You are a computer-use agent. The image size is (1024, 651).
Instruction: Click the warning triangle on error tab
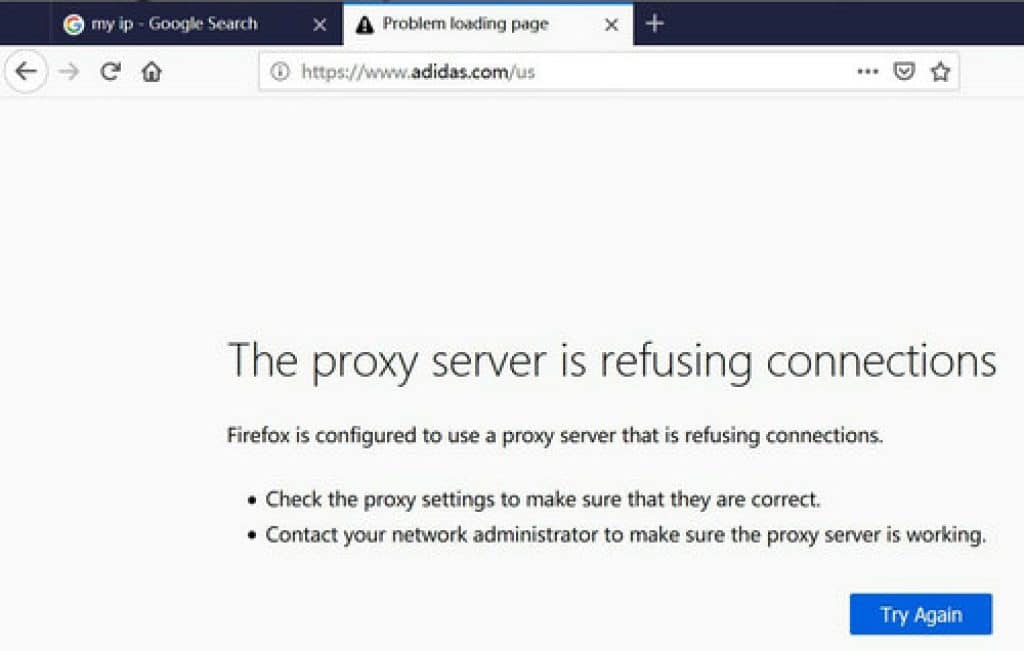[364, 25]
